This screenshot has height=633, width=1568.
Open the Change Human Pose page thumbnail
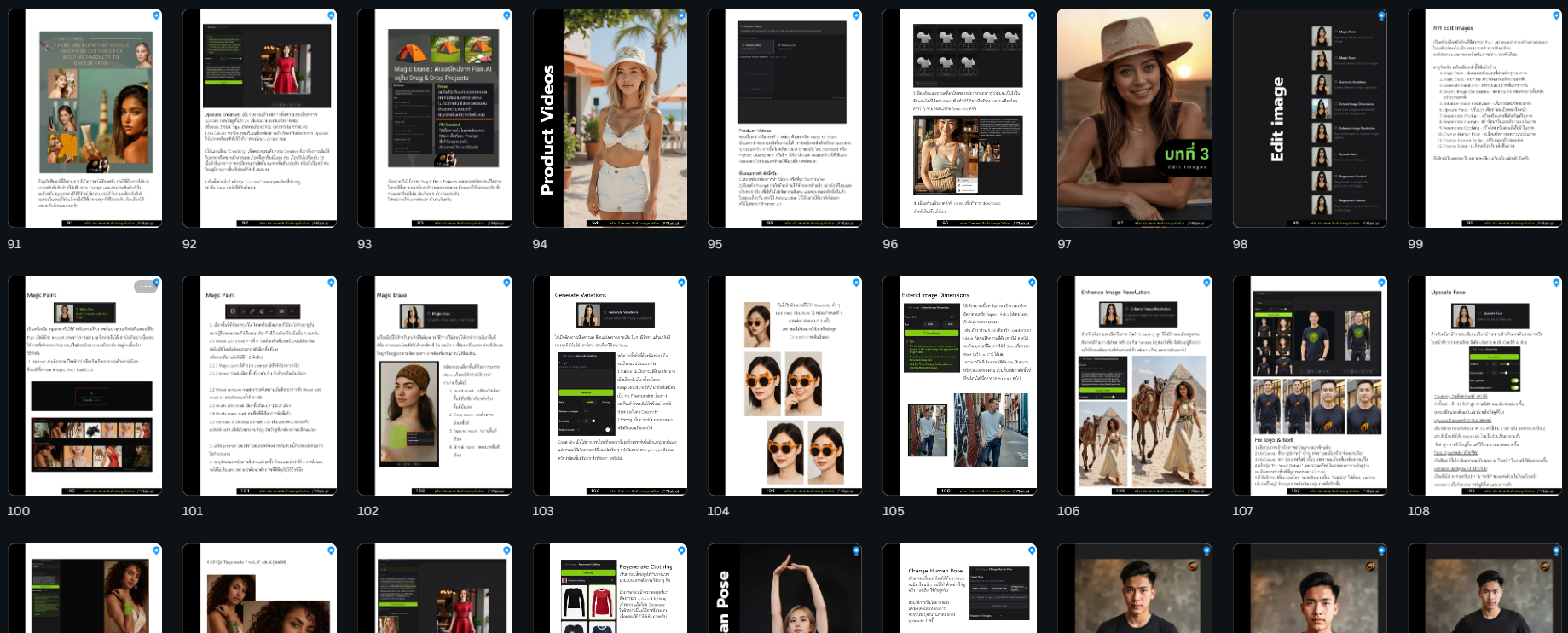pyautogui.click(x=960, y=589)
